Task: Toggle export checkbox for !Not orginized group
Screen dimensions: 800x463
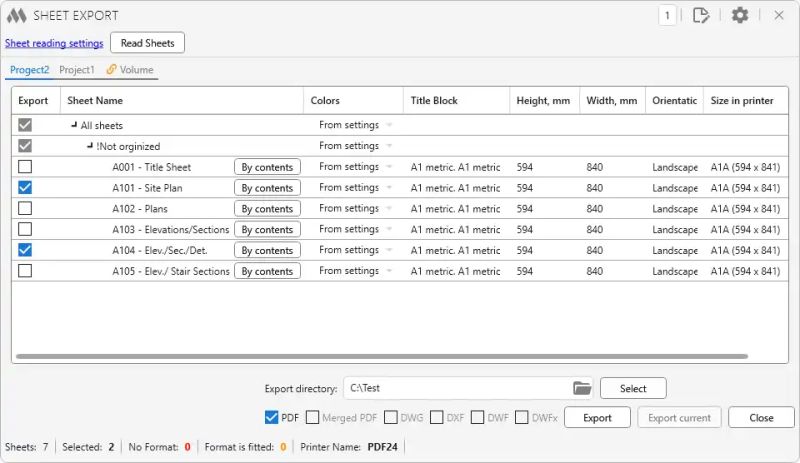Action: (24, 146)
